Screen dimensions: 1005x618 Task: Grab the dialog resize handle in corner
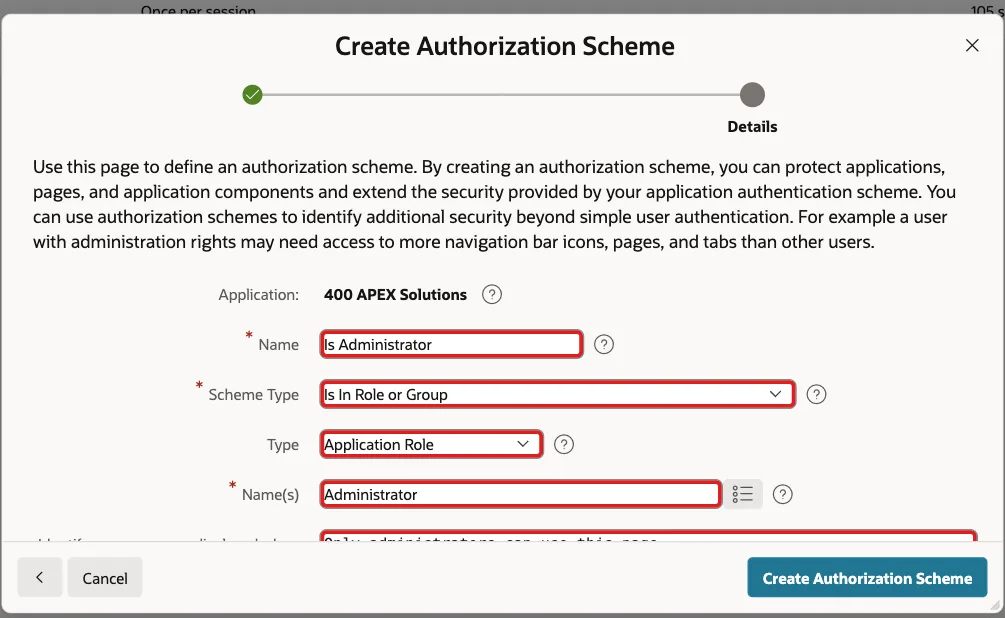(x=995, y=606)
